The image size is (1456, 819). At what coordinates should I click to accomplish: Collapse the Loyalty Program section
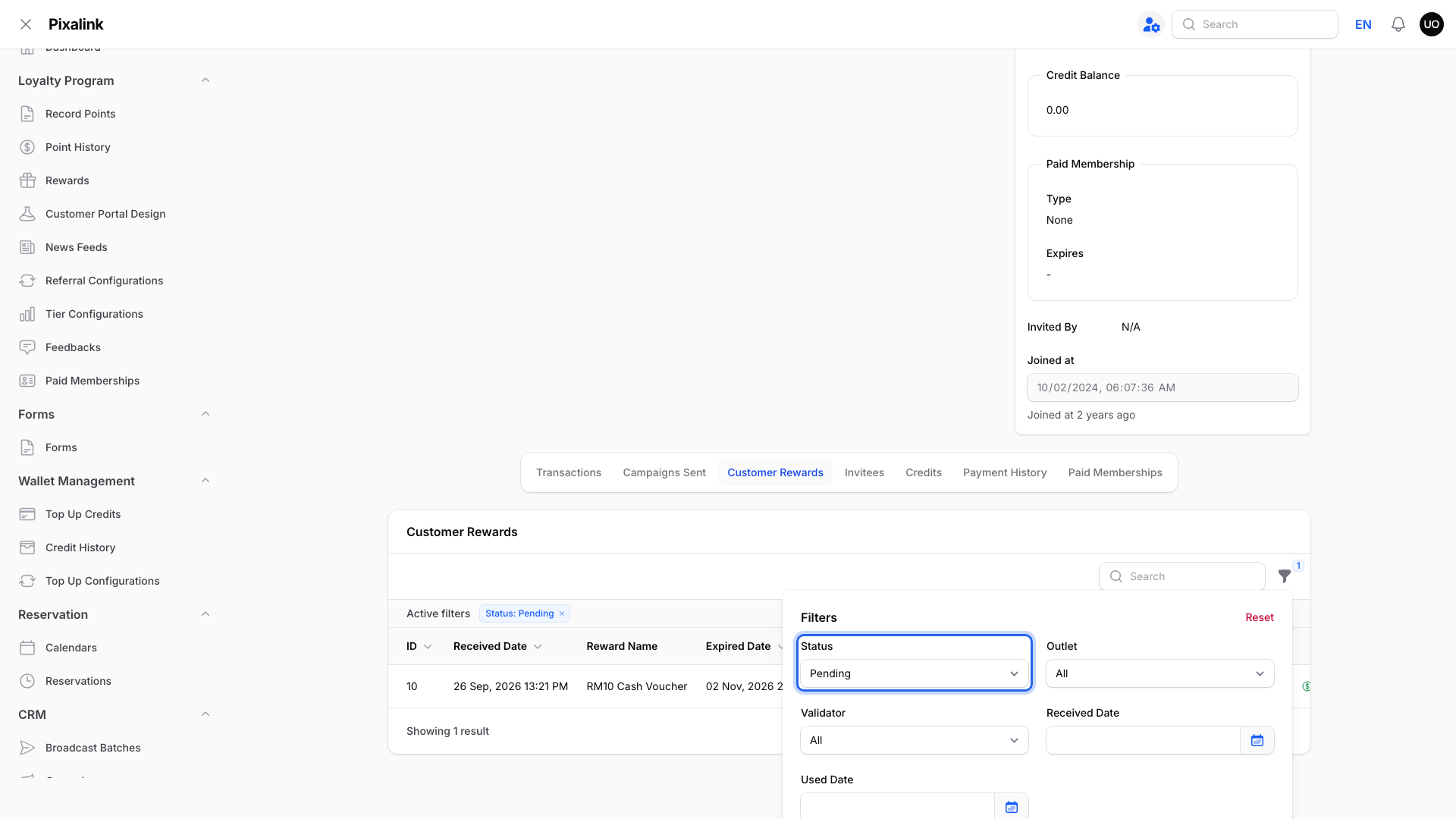point(206,80)
